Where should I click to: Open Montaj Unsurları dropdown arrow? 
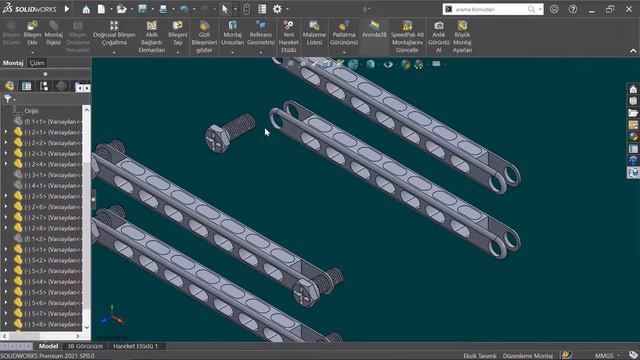[233, 52]
